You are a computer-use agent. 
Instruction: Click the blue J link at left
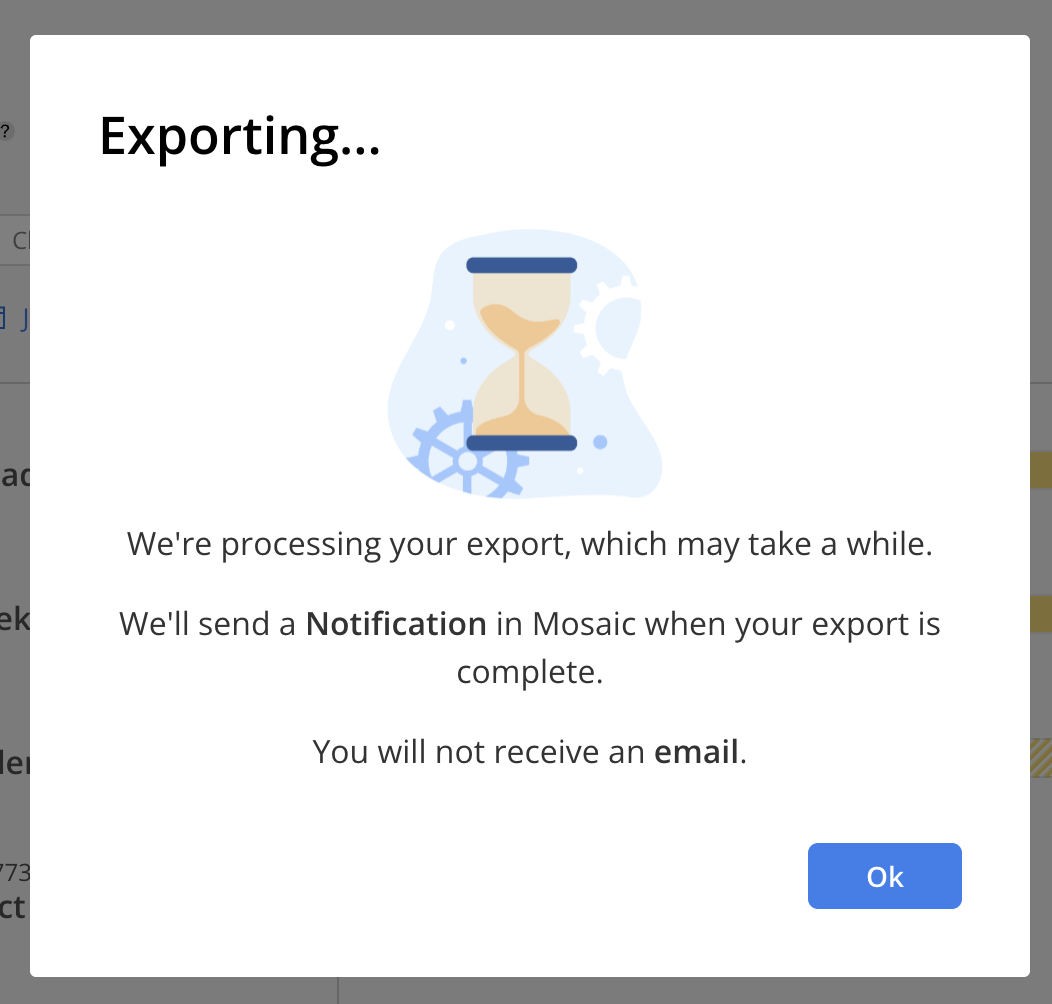click(25, 319)
